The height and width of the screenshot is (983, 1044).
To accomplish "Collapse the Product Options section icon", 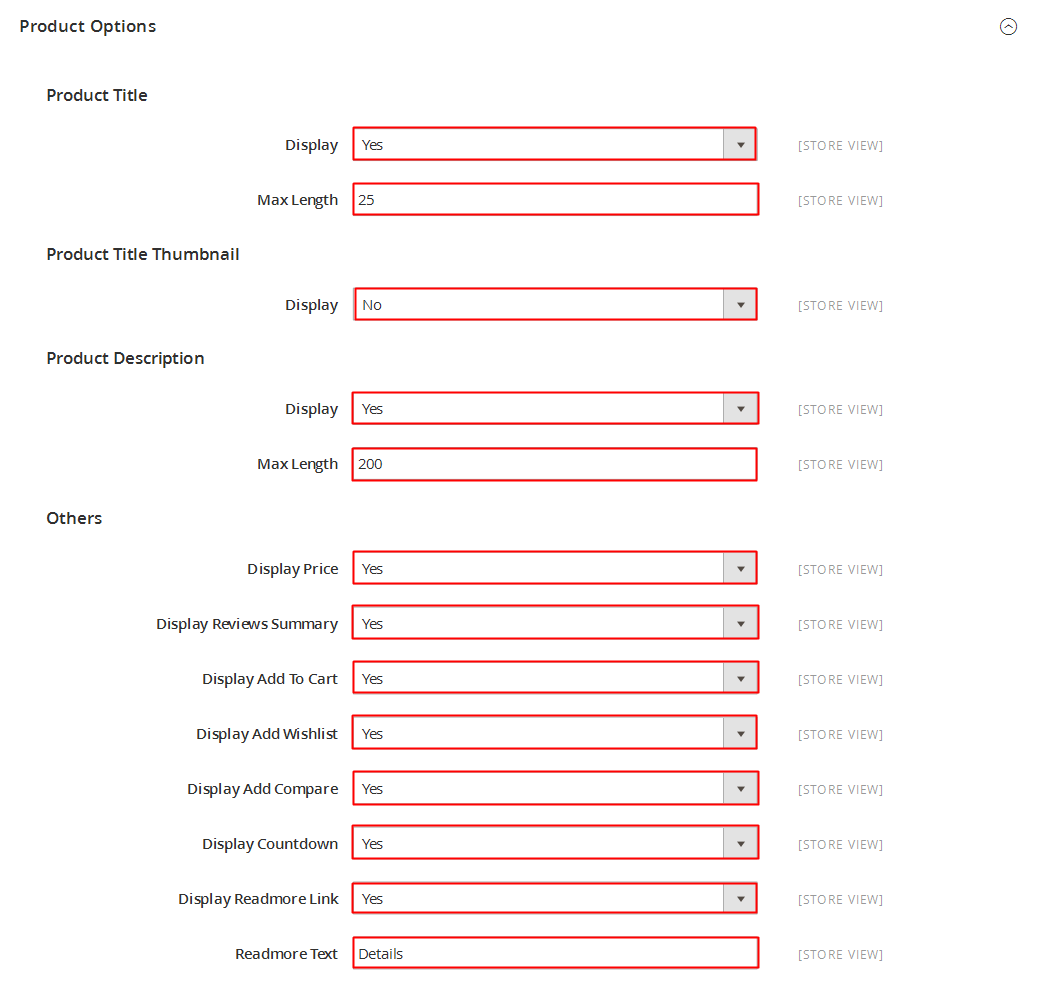I will 1008,27.
